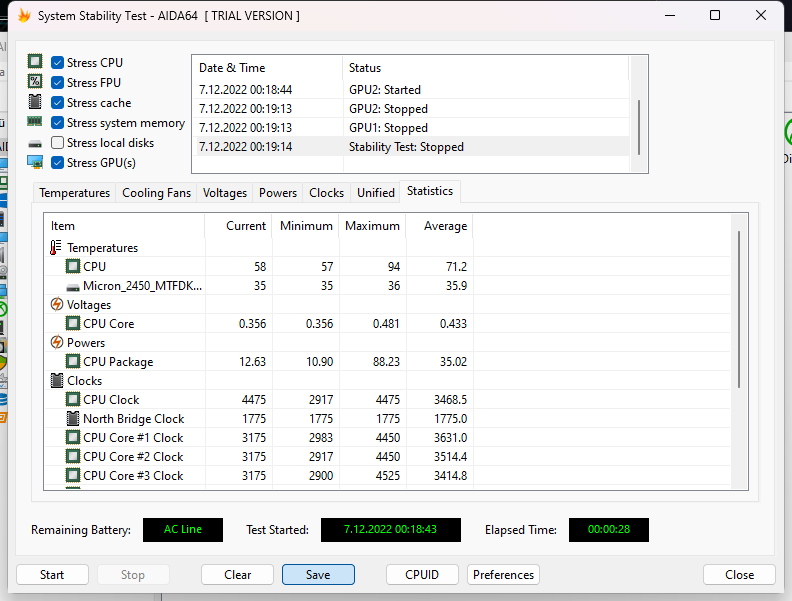
Task: Select the 'GPU2: Started' log entry
Action: pyautogui.click(x=411, y=90)
